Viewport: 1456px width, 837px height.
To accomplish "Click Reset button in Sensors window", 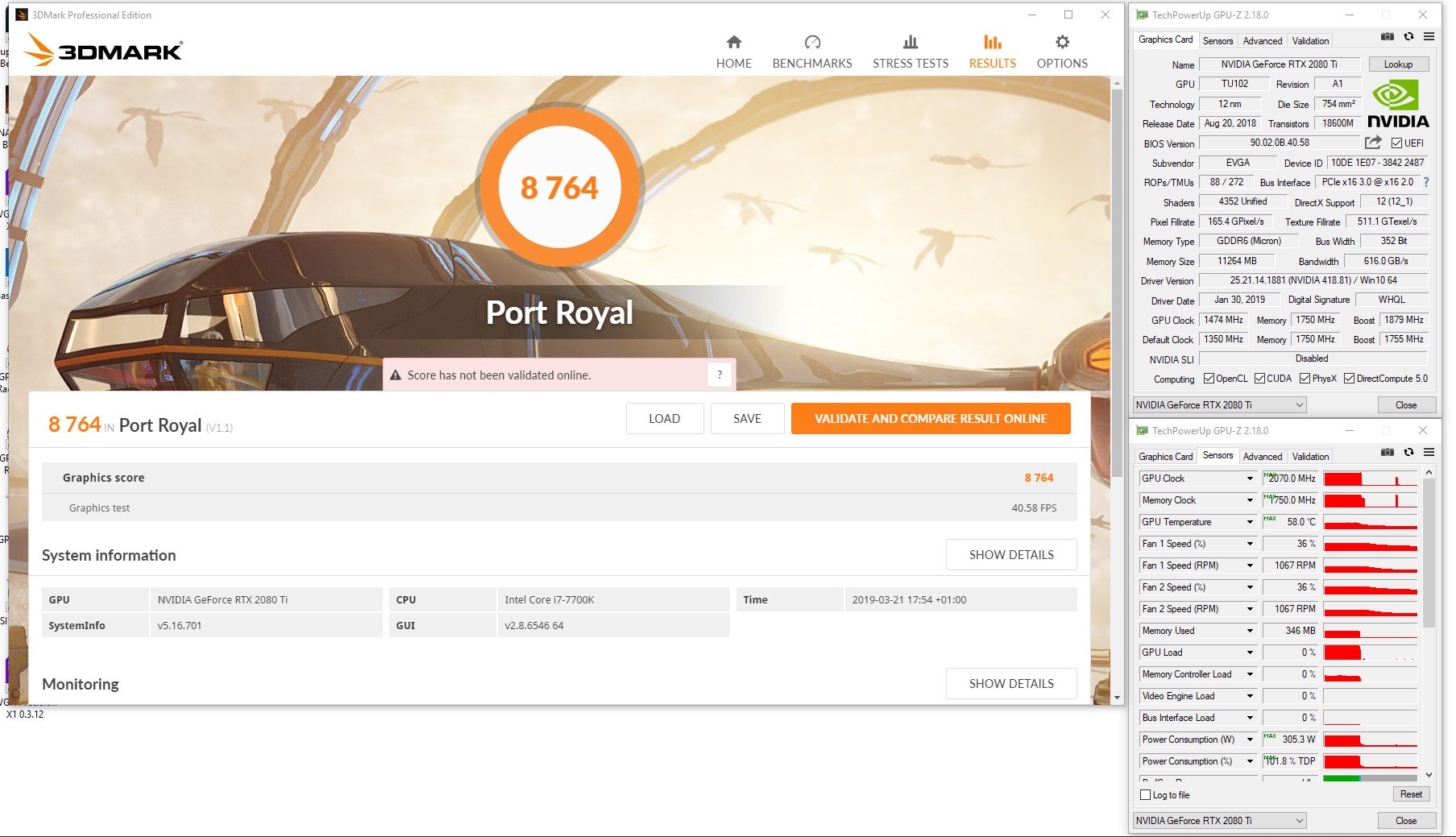I will (1411, 793).
